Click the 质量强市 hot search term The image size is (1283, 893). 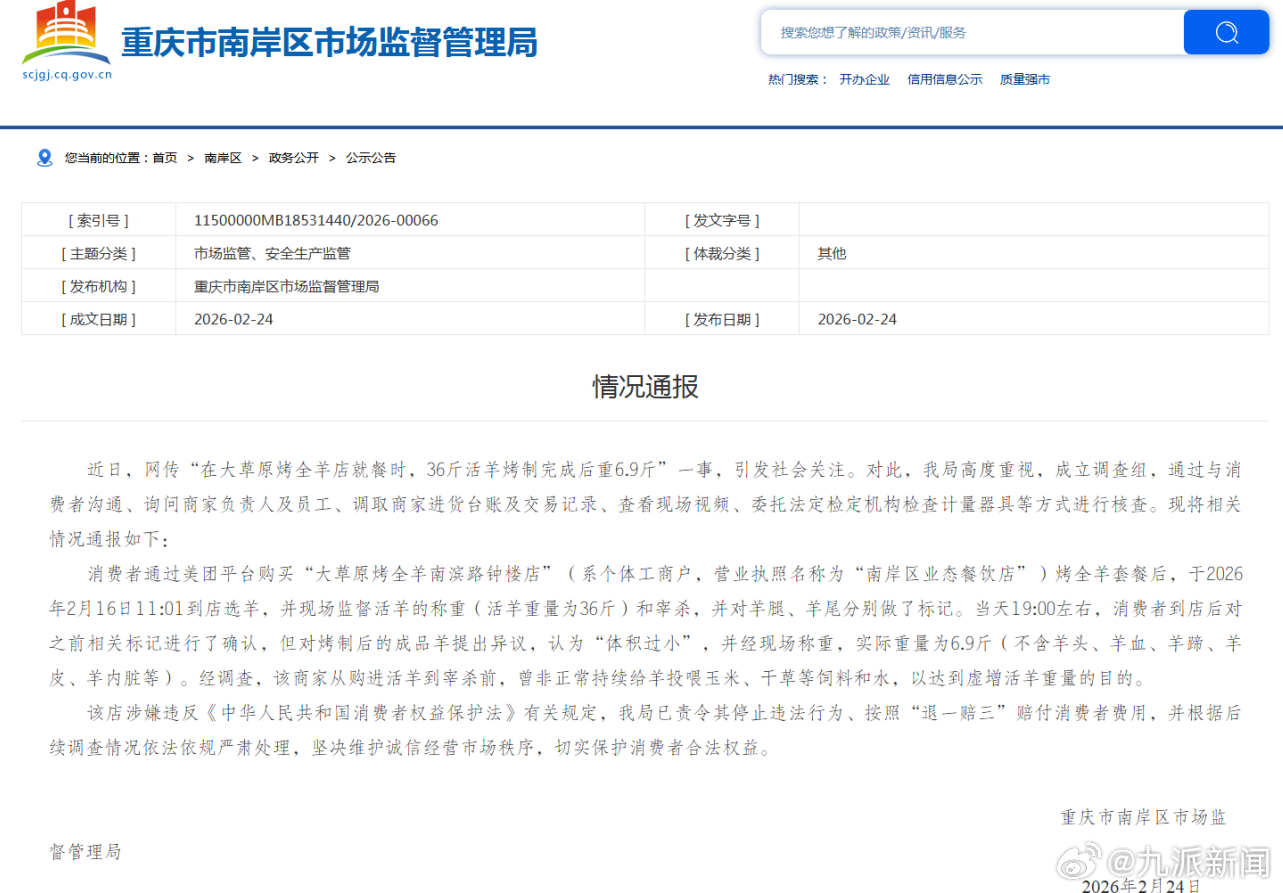click(1023, 78)
